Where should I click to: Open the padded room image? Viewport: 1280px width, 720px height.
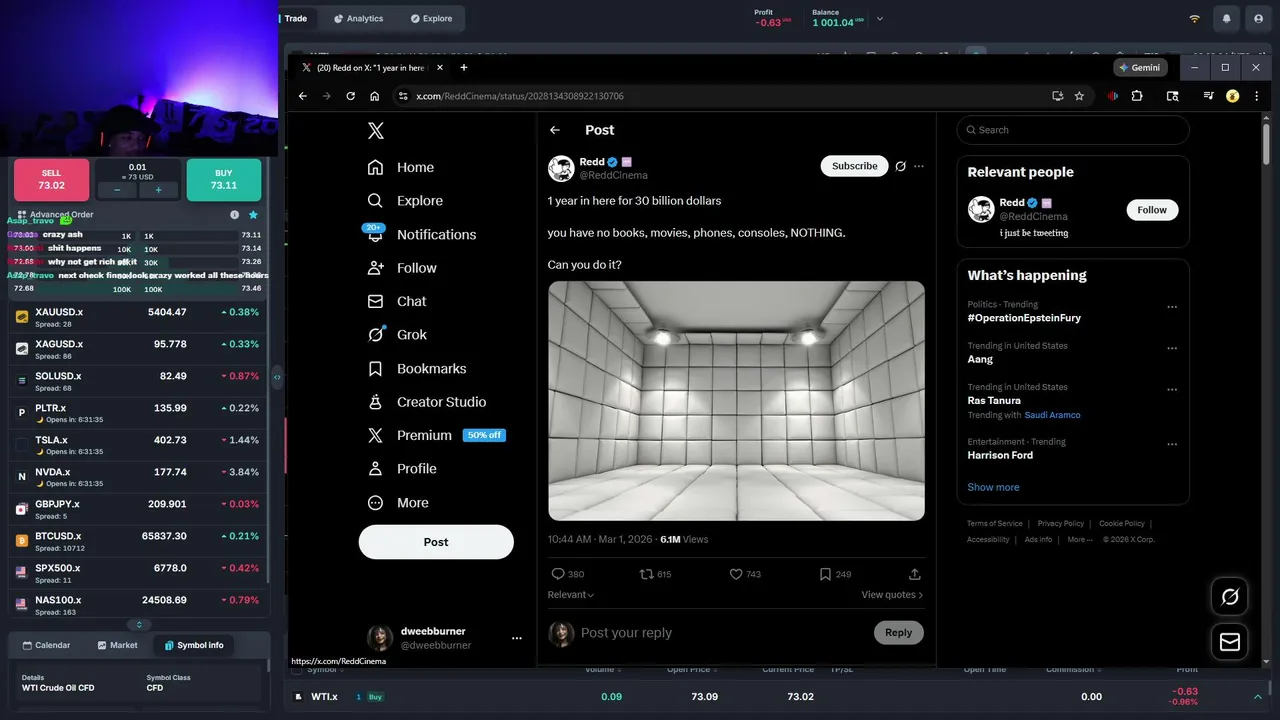pos(736,401)
